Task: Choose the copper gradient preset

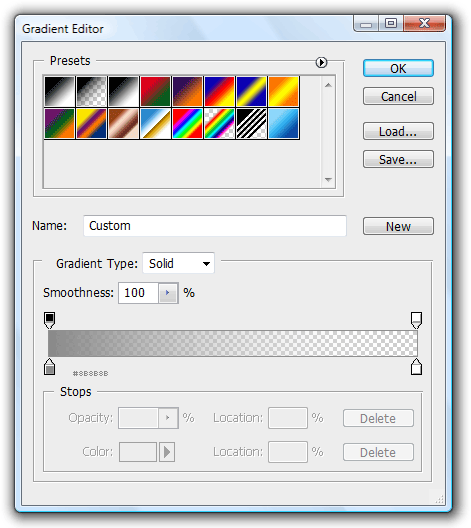Action: (x=123, y=123)
